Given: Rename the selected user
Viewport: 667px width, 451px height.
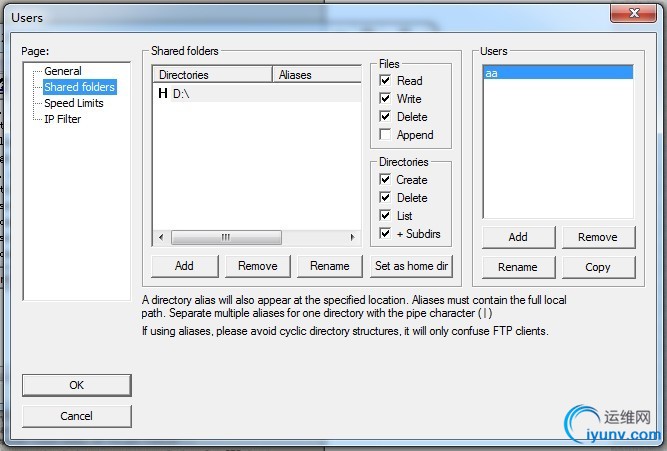Looking at the screenshot, I should point(519,267).
